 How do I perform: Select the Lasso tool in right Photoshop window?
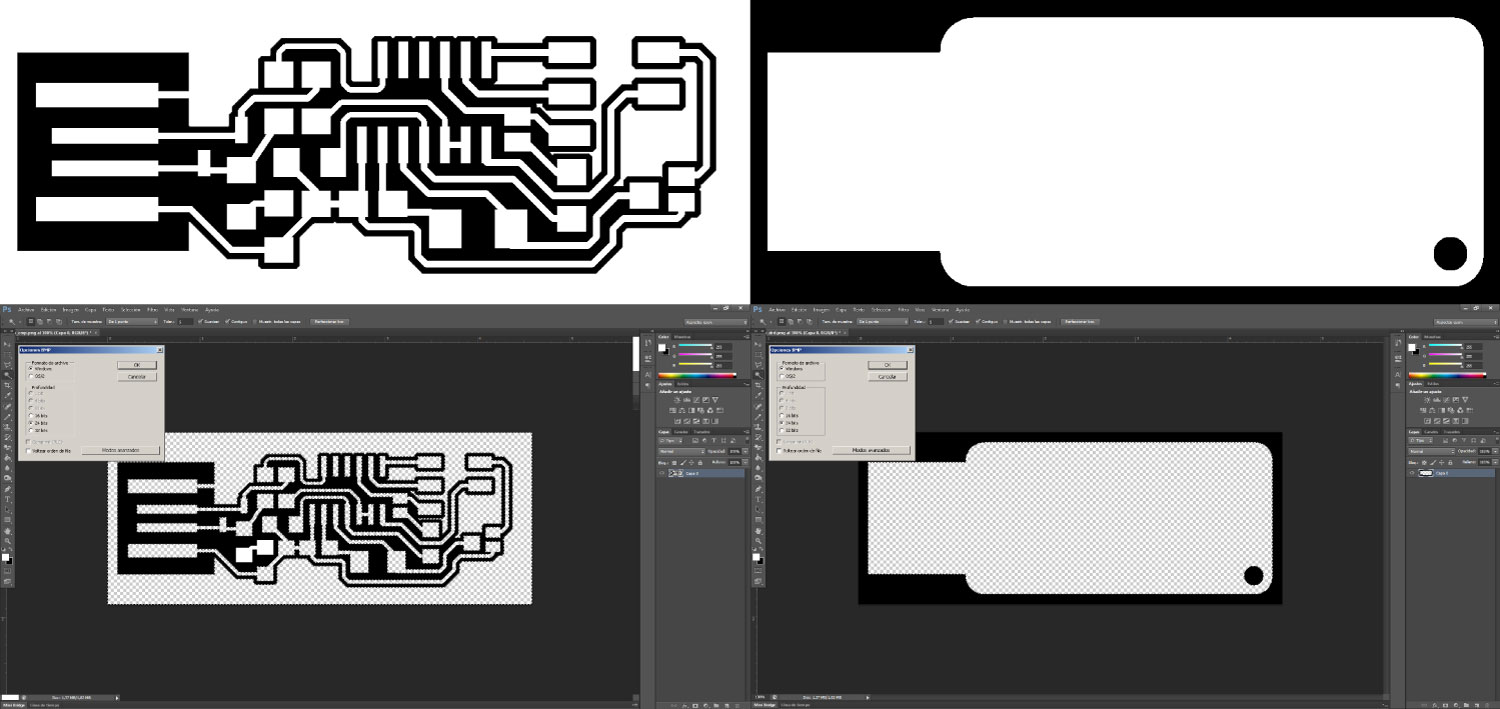coord(758,365)
